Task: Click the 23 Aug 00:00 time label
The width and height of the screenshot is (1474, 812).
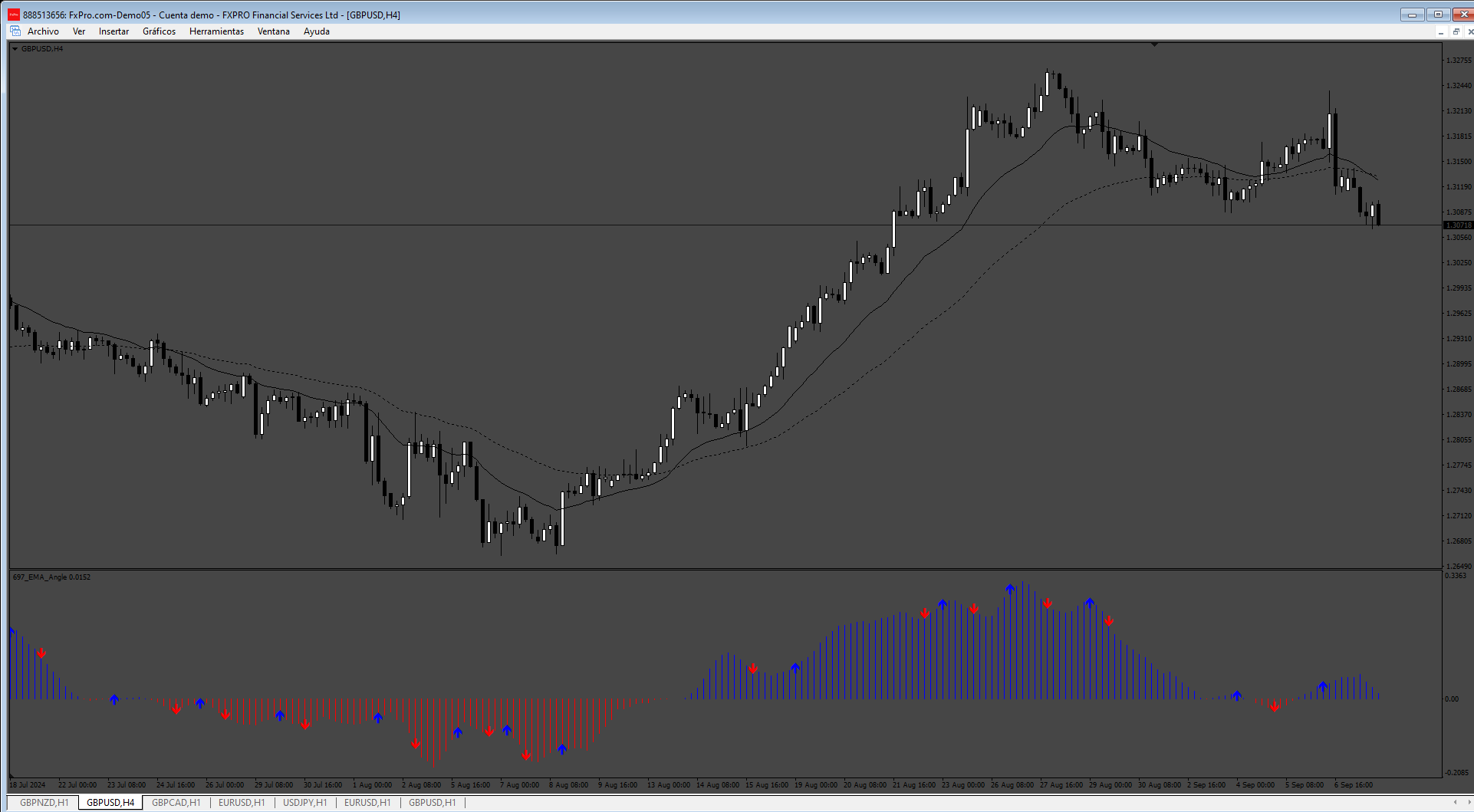Action: [963, 785]
